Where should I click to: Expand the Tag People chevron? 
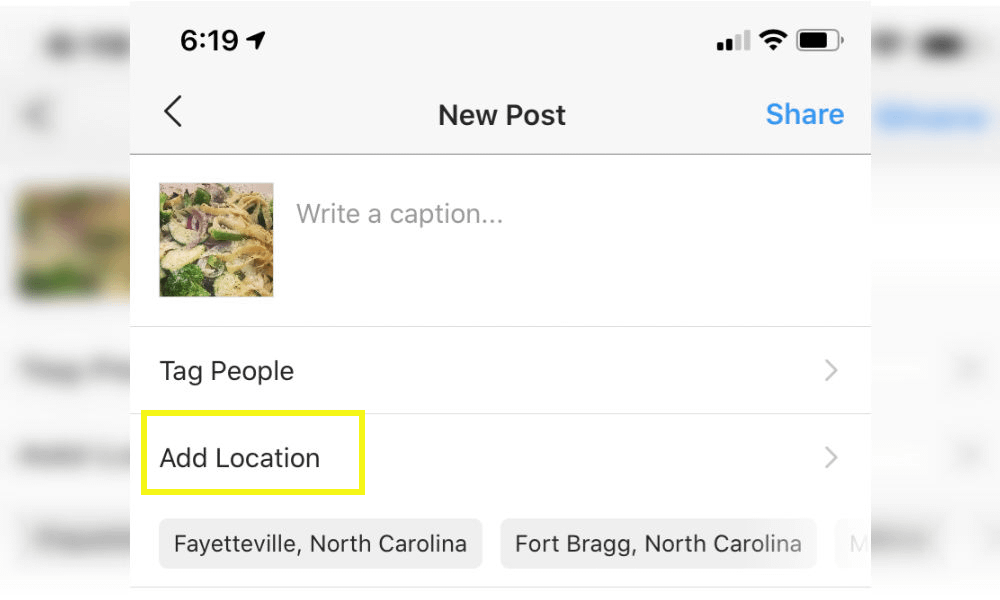point(831,370)
